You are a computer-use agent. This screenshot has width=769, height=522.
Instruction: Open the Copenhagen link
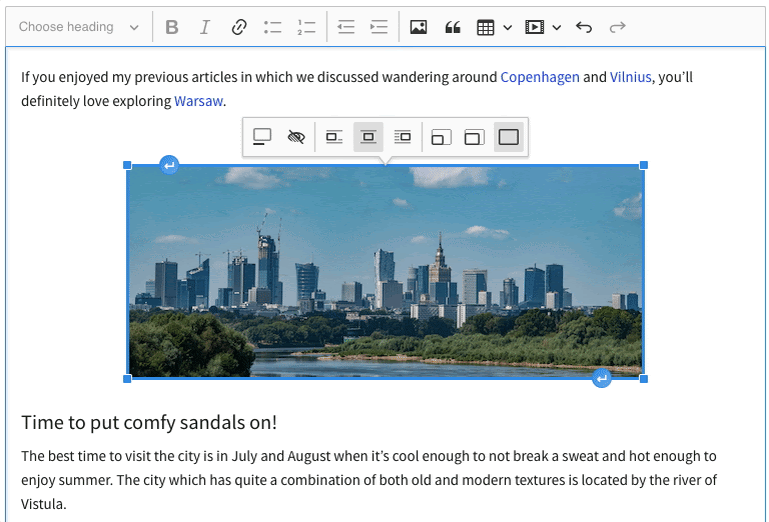point(540,77)
